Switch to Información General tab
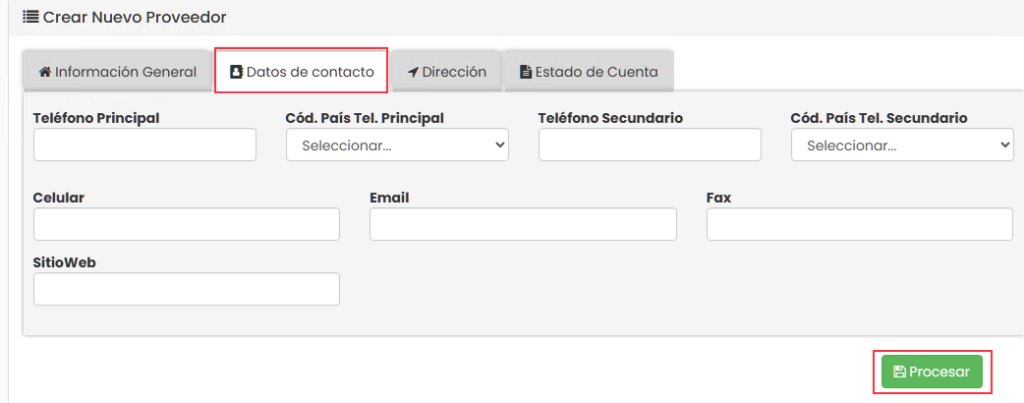The image size is (1024, 403). 117,72
